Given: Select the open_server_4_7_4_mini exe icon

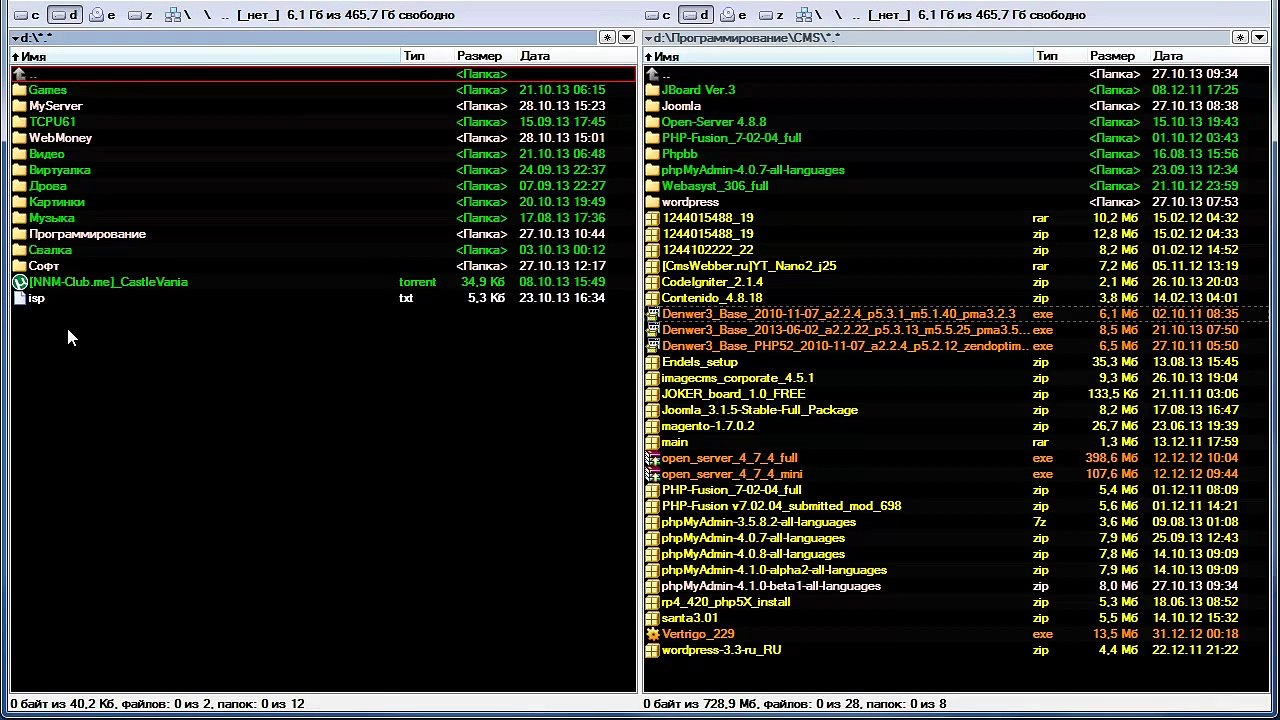Looking at the screenshot, I should click(653, 474).
